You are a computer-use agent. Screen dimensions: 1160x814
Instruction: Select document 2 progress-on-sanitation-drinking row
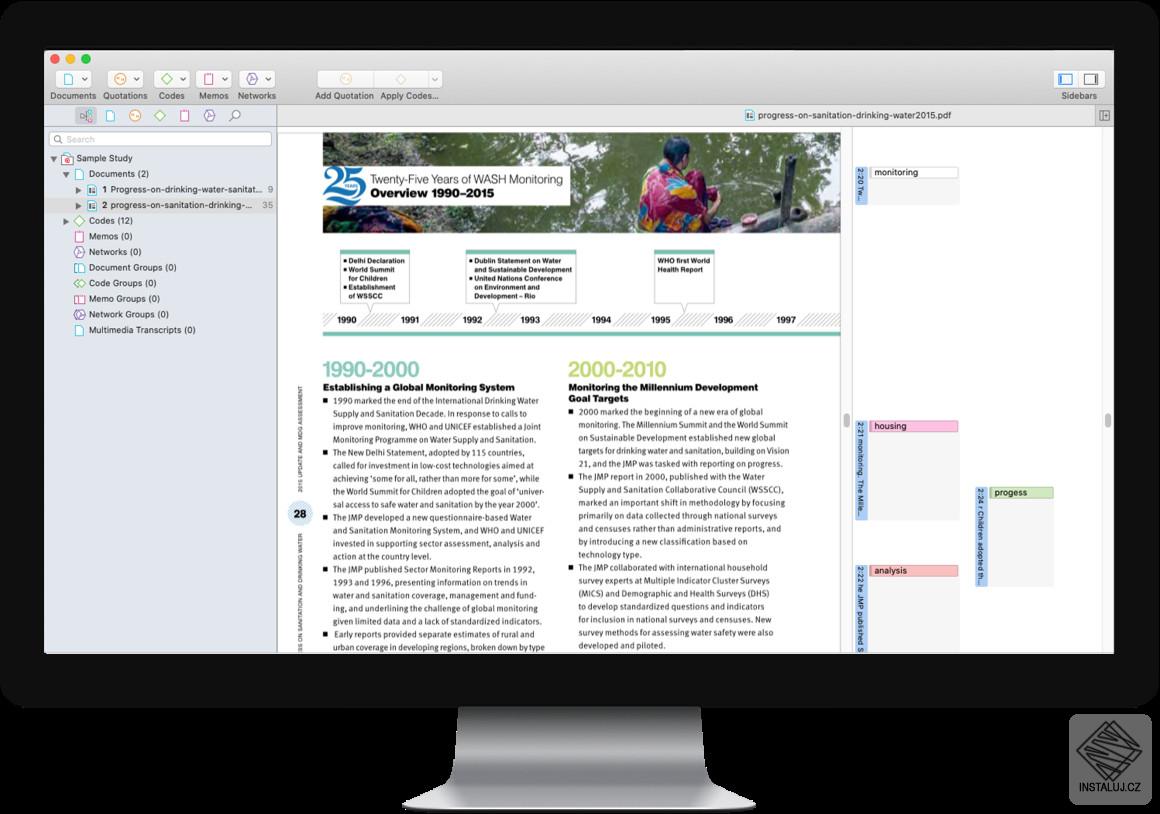tap(161, 206)
